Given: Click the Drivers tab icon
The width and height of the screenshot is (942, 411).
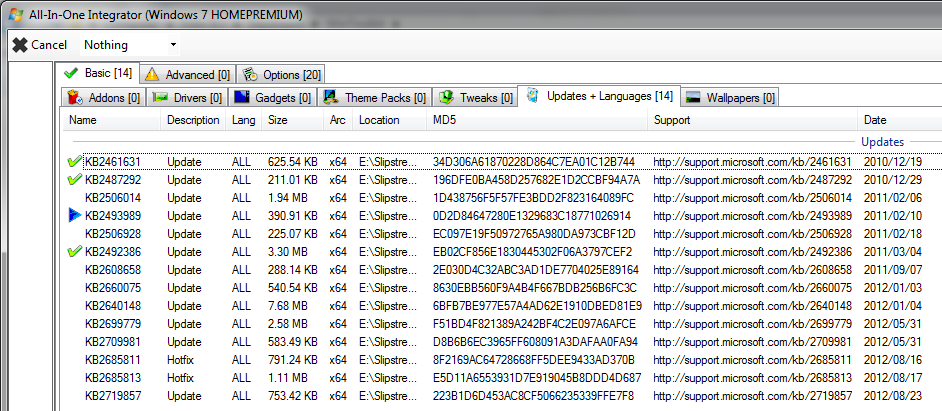Looking at the screenshot, I should 160,97.
